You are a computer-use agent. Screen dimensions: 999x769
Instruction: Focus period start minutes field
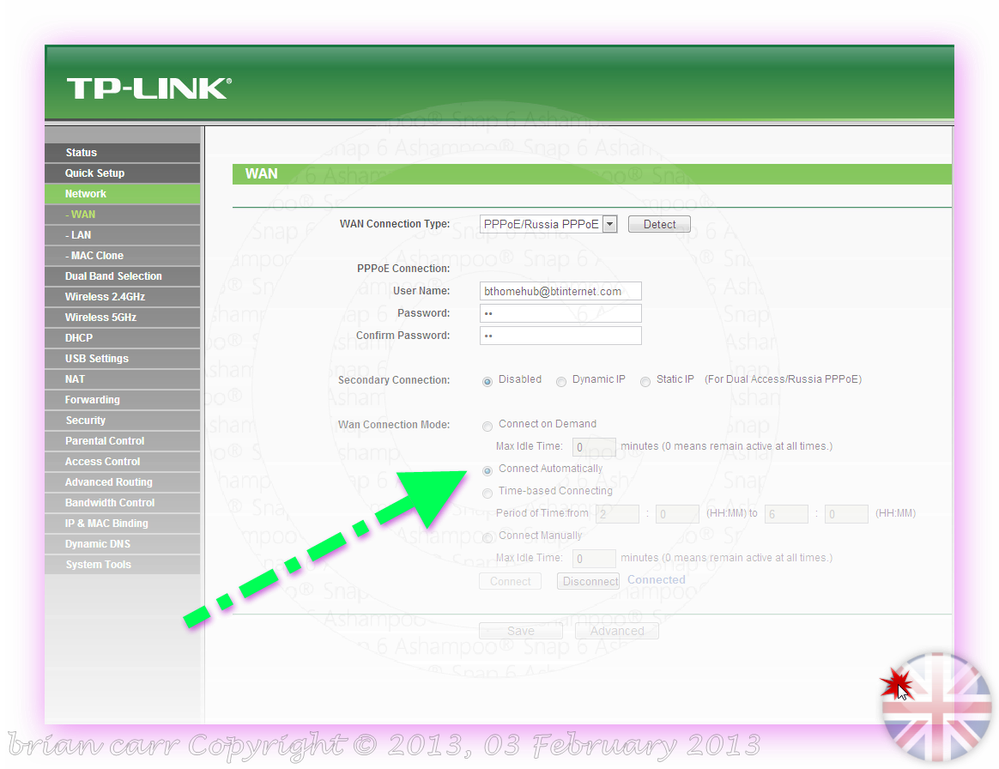(677, 514)
